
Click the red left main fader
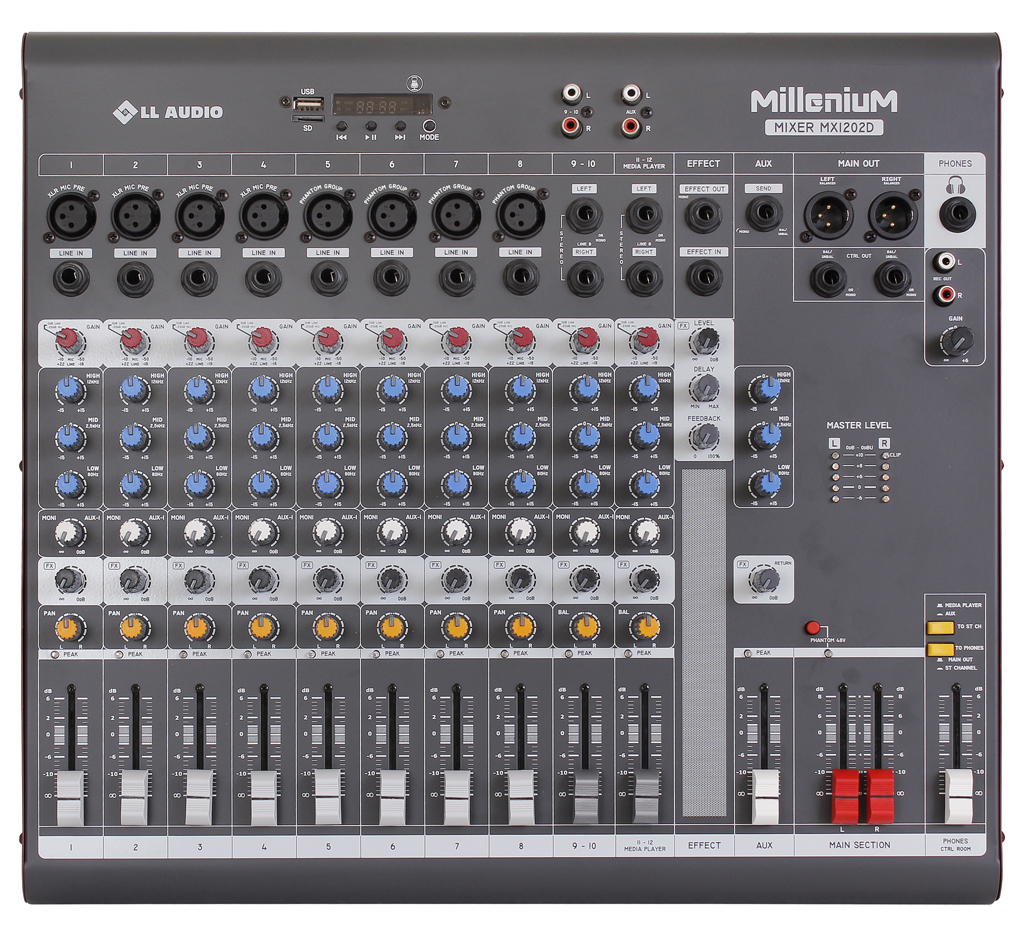coord(844,795)
